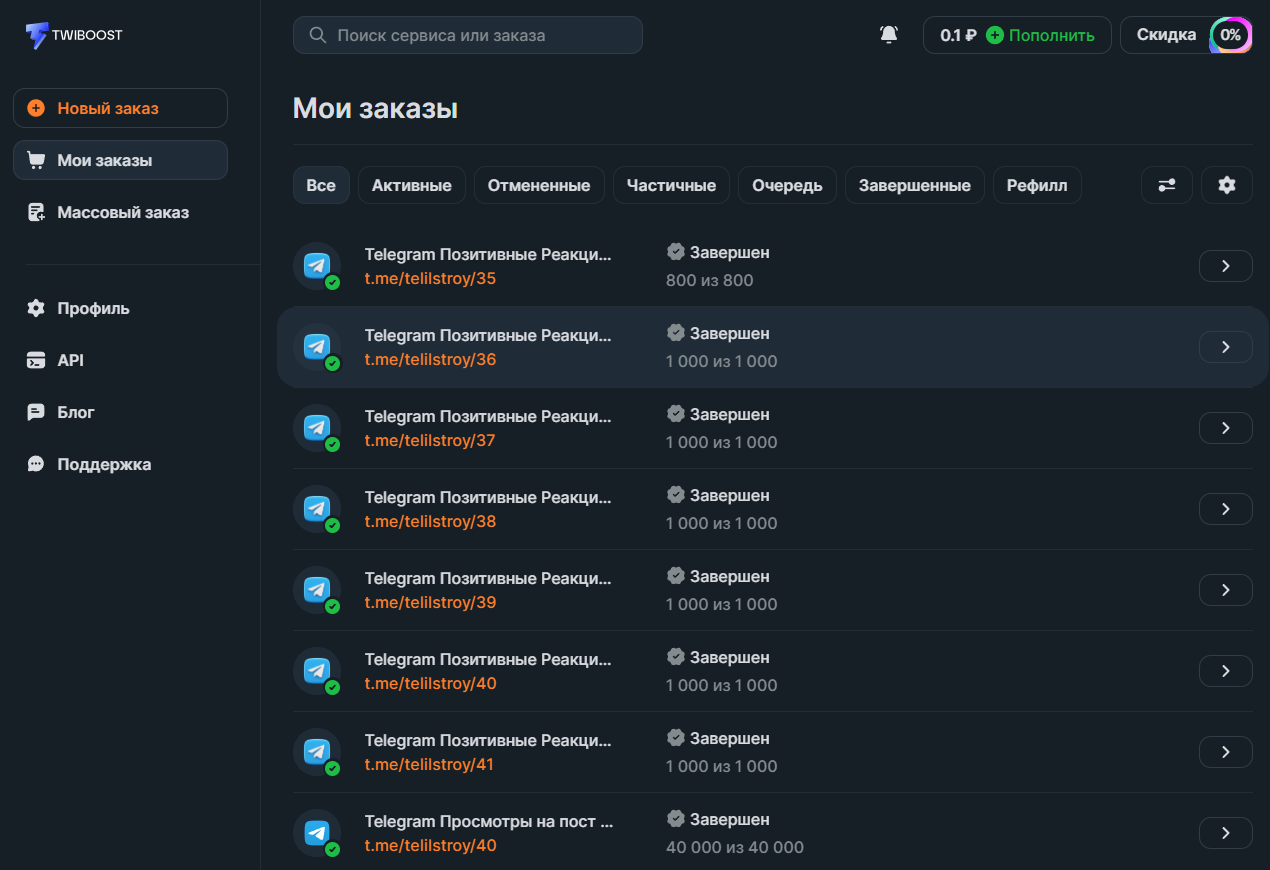The height and width of the screenshot is (870, 1270).
Task: Show Завершенные orders tab
Action: [x=914, y=185]
